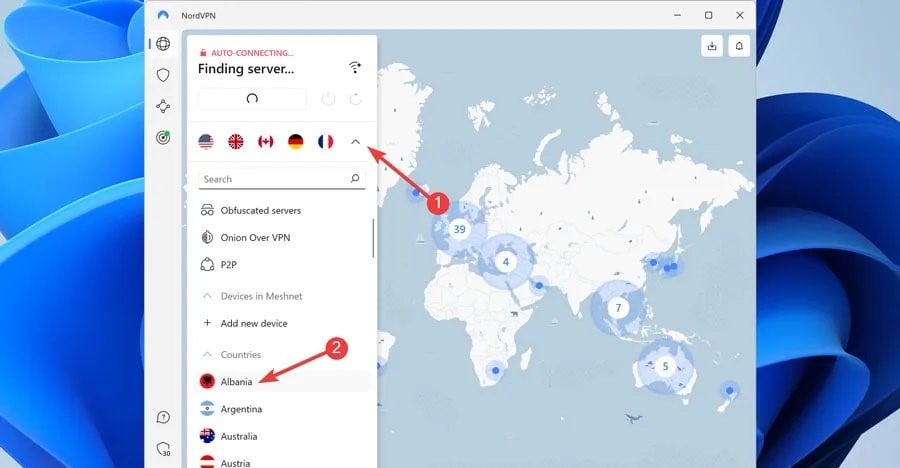Click the Middle East cluster marker 4
Screen dimensions: 900x468
(506, 262)
